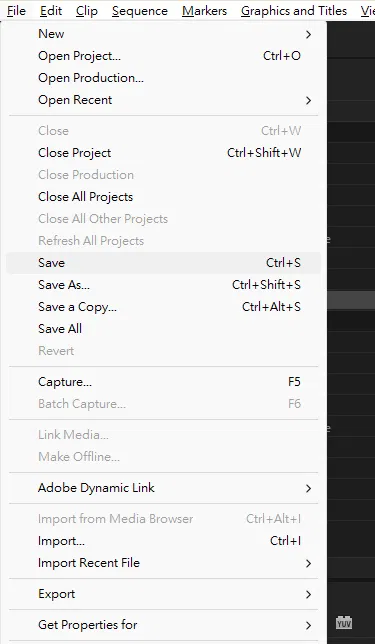This screenshot has width=375, height=644.
Task: Select Open Production menu entry
Action: click(163, 78)
